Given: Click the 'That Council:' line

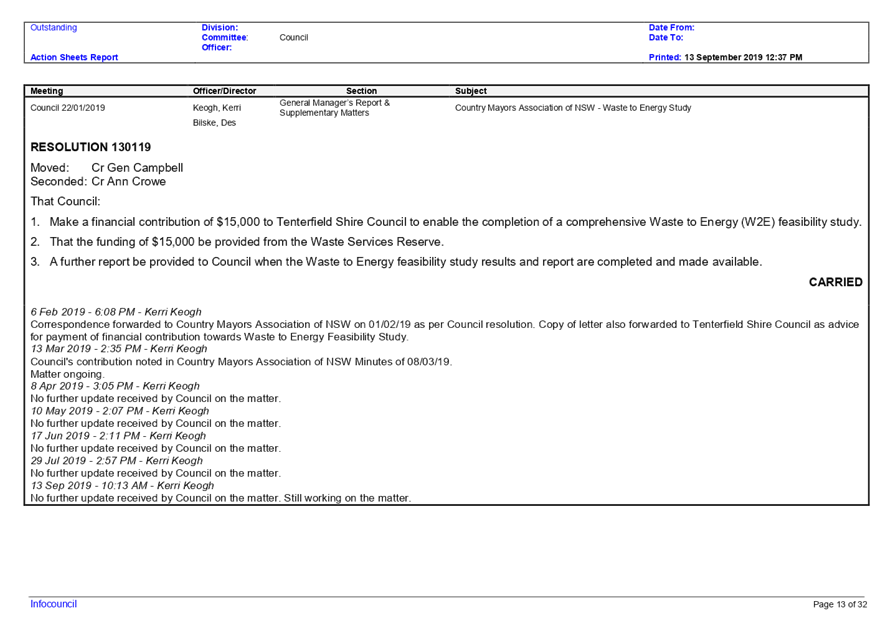Looking at the screenshot, I should [x=65, y=202].
